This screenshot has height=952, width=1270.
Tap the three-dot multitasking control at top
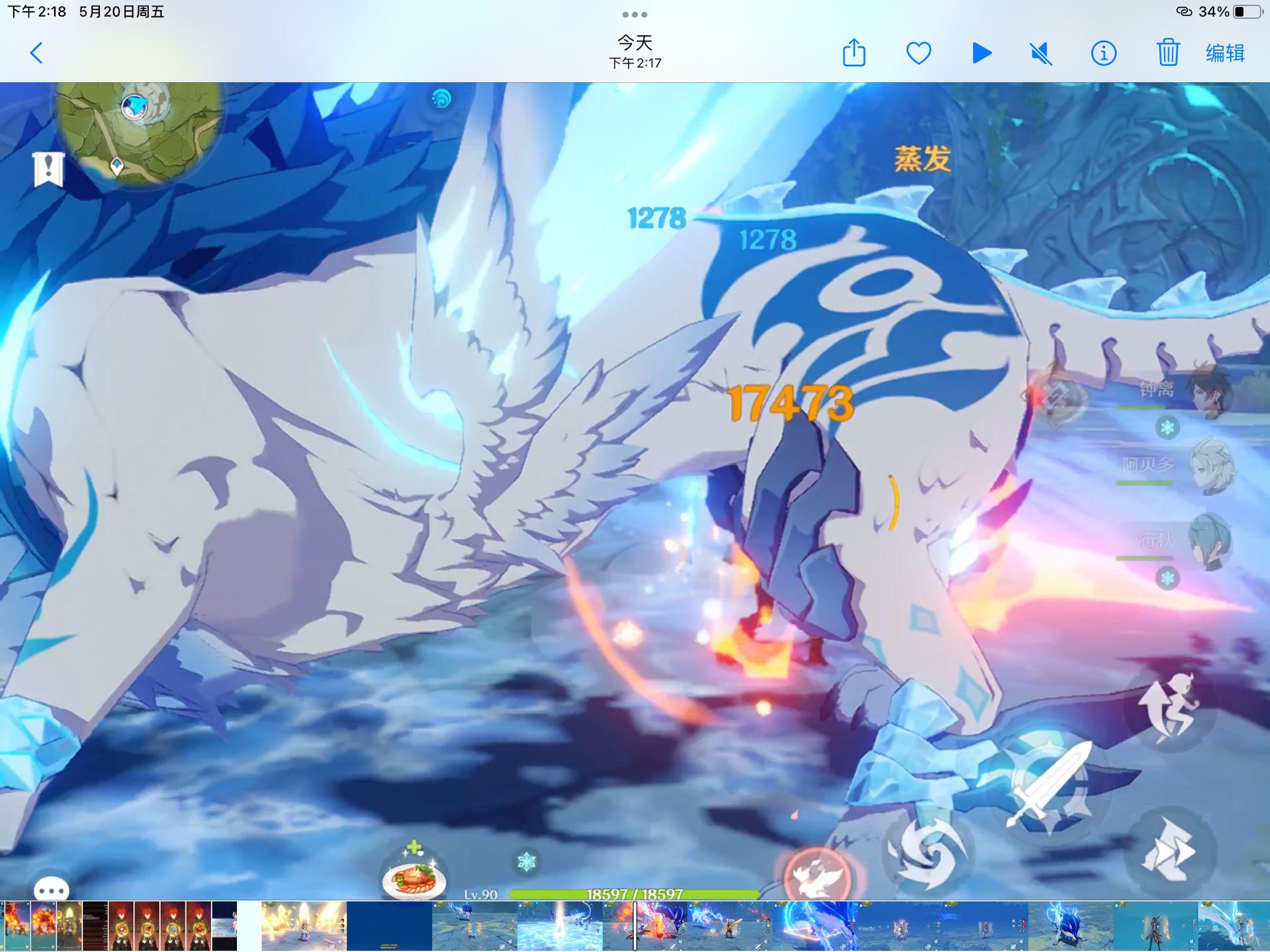click(635, 14)
